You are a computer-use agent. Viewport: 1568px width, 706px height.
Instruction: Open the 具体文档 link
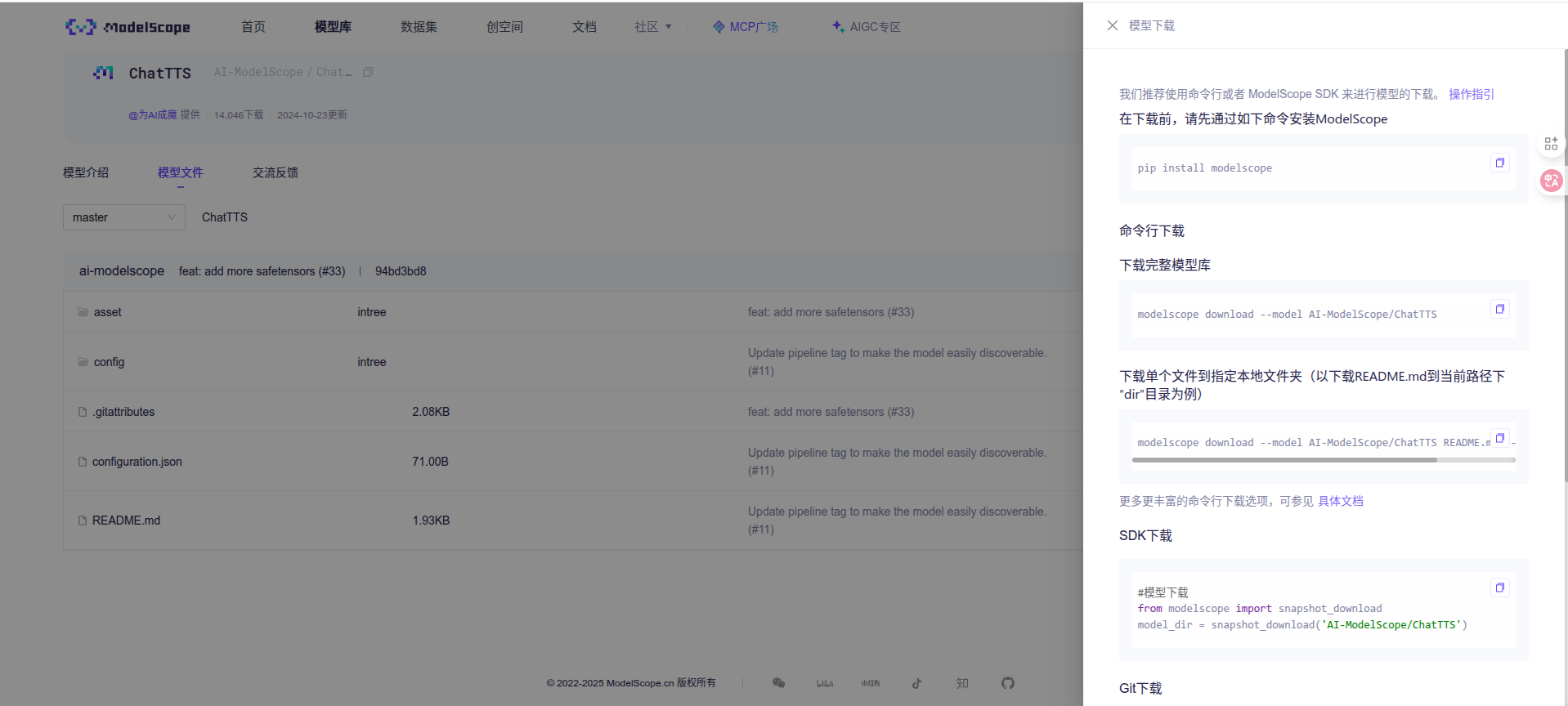pyautogui.click(x=1341, y=501)
